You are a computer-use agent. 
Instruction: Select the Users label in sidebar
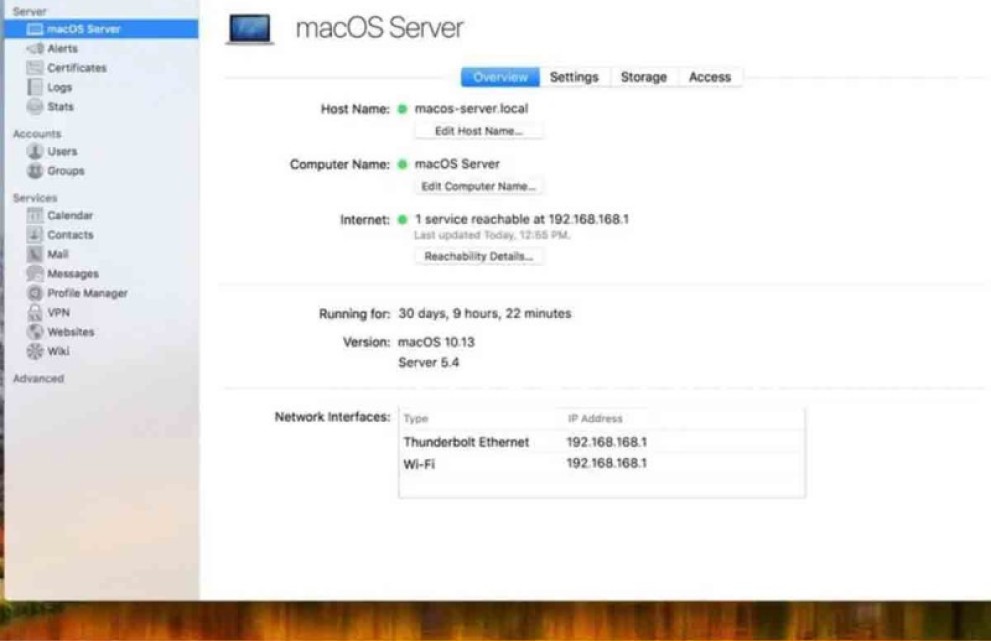point(62,151)
